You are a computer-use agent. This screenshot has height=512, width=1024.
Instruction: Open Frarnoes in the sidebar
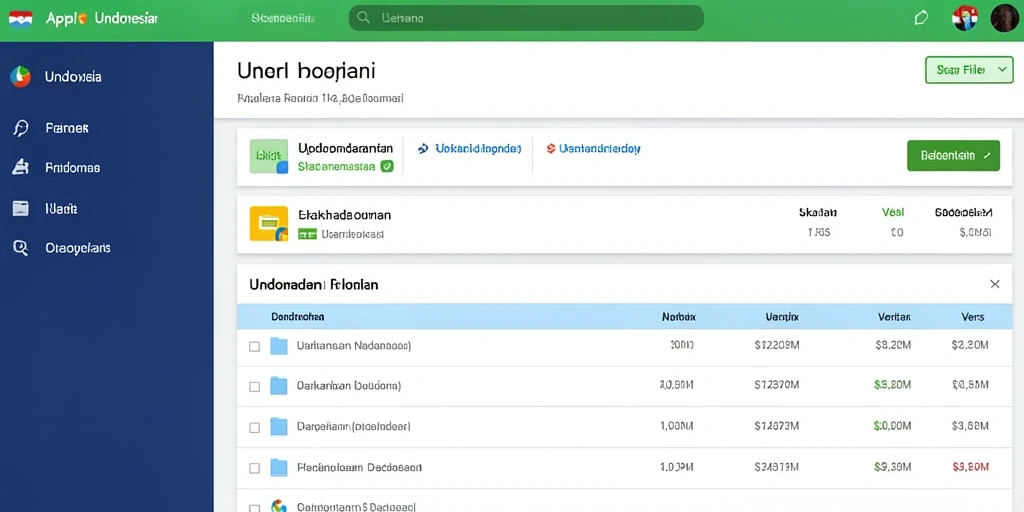[x=67, y=128]
